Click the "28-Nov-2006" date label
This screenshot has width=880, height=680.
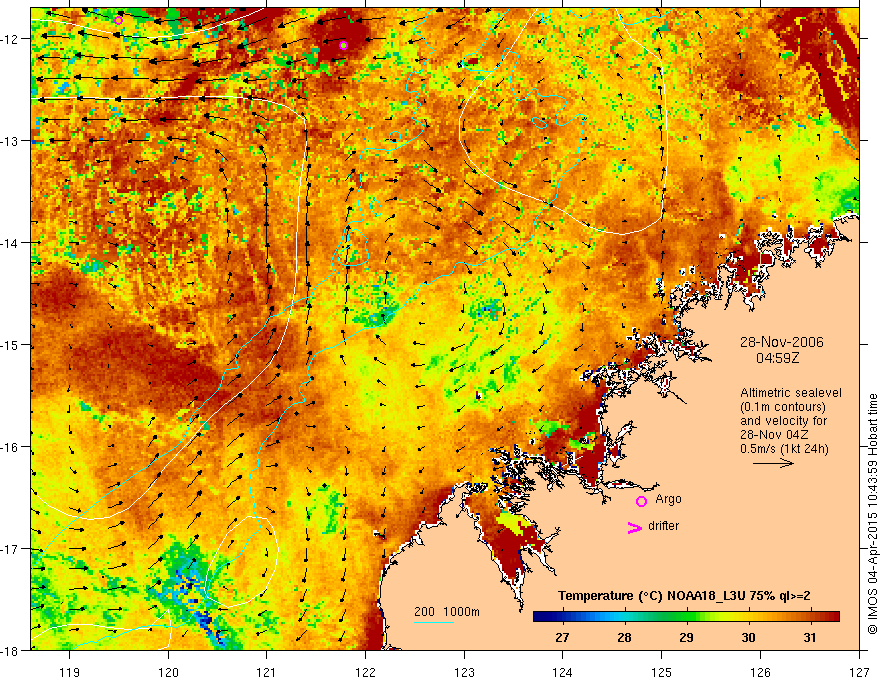tap(781, 342)
